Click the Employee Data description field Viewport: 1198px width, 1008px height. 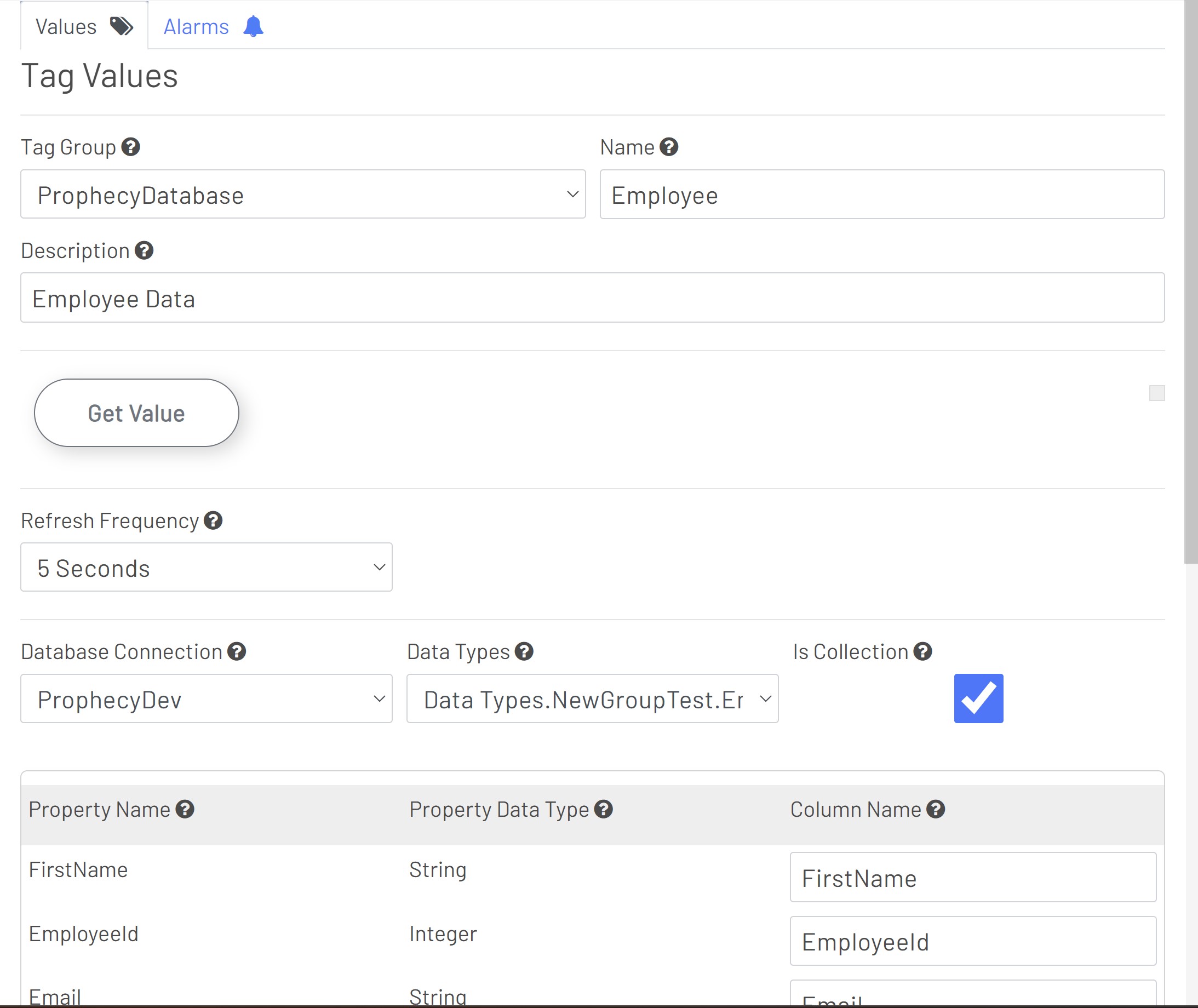pyautogui.click(x=592, y=297)
